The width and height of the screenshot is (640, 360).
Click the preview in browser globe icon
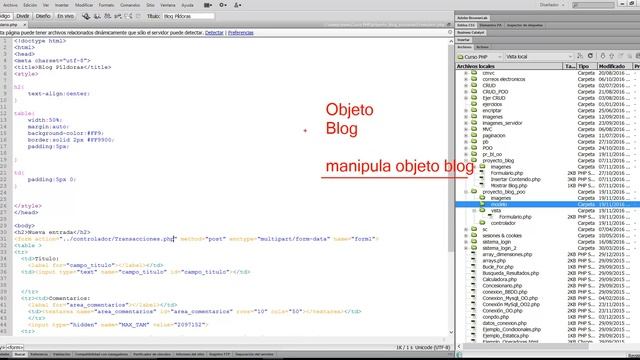click(86, 16)
